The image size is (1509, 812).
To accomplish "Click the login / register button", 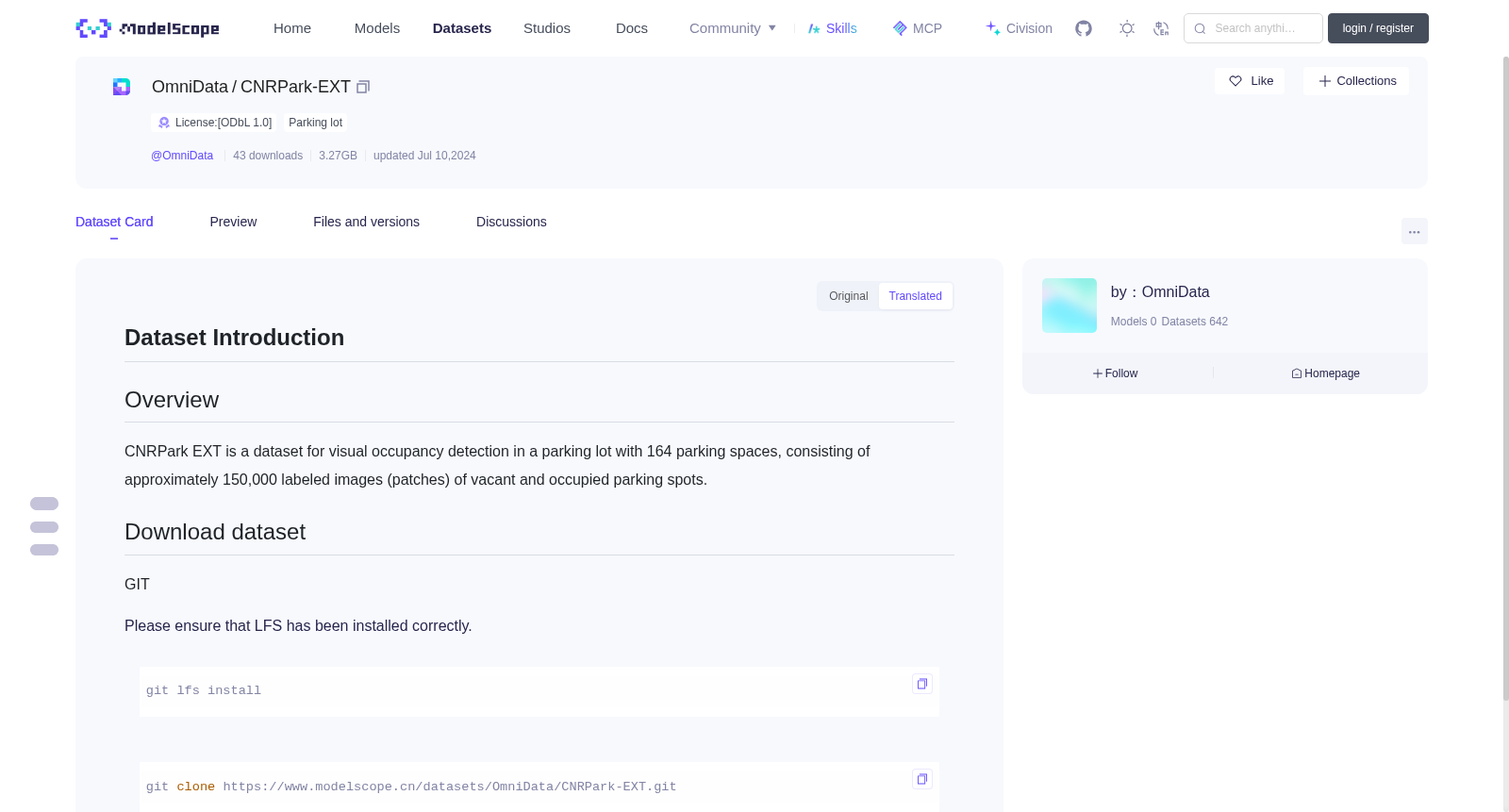I will 1378,28.
